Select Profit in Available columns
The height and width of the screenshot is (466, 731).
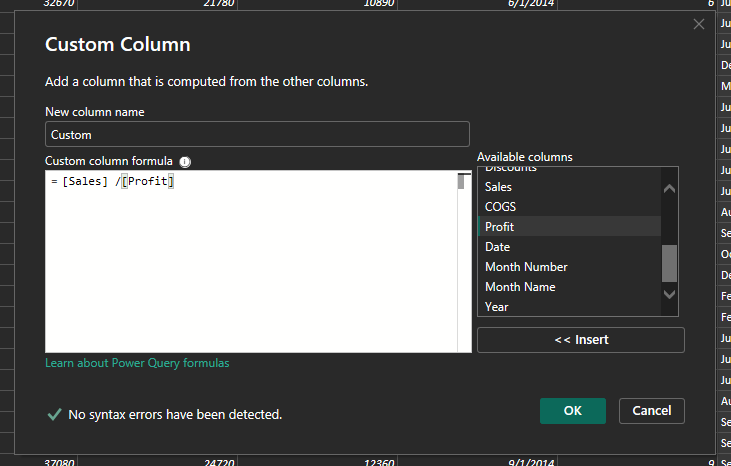click(x=569, y=227)
